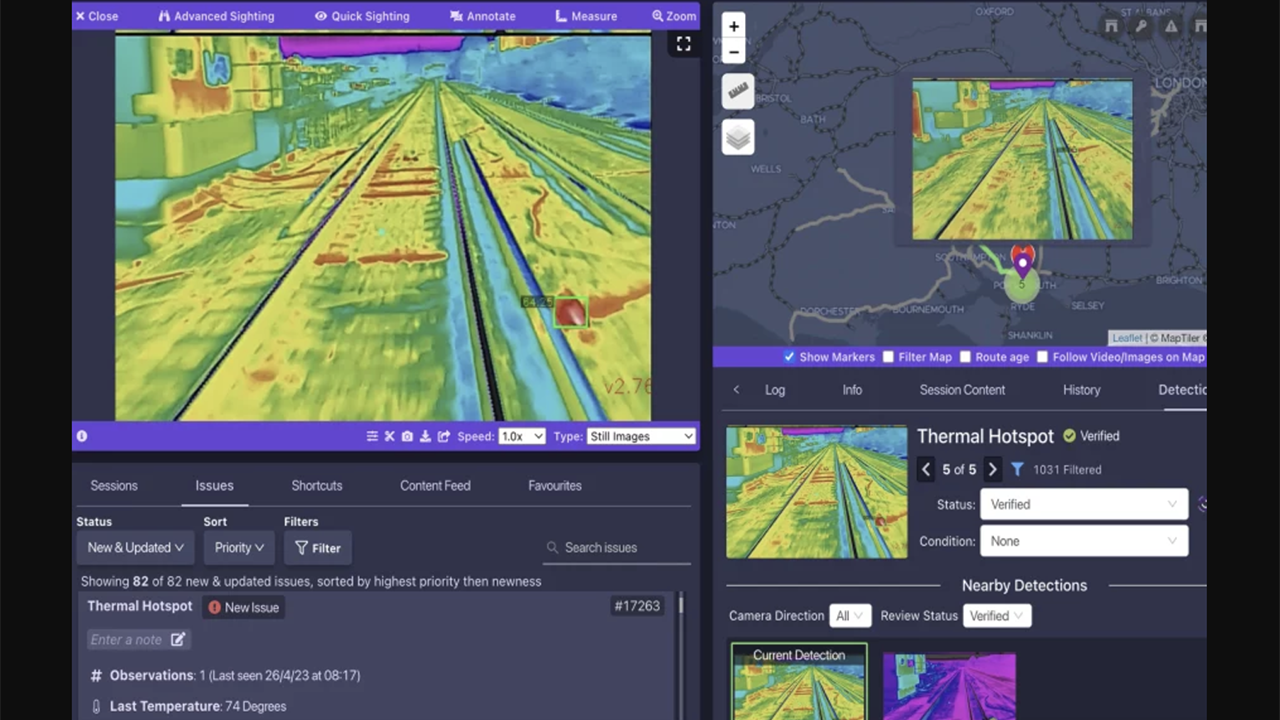Viewport: 1280px width, 720px height.
Task: Open the Annotate tool
Action: point(482,15)
